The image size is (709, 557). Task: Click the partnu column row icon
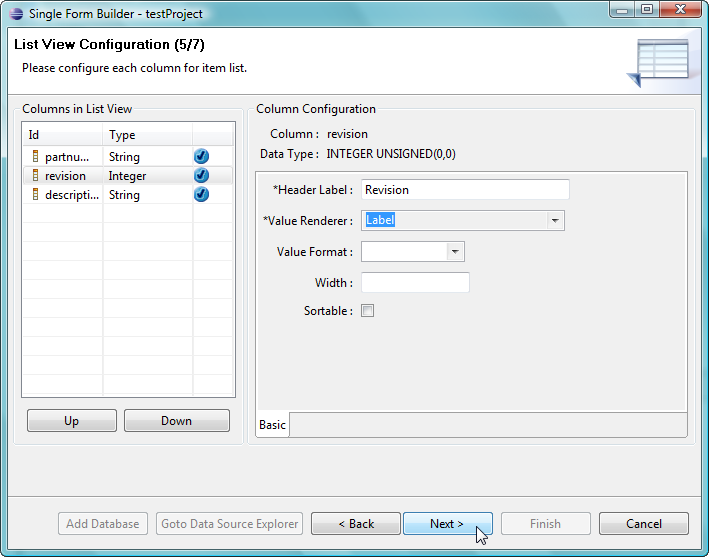pyautogui.click(x=35, y=157)
